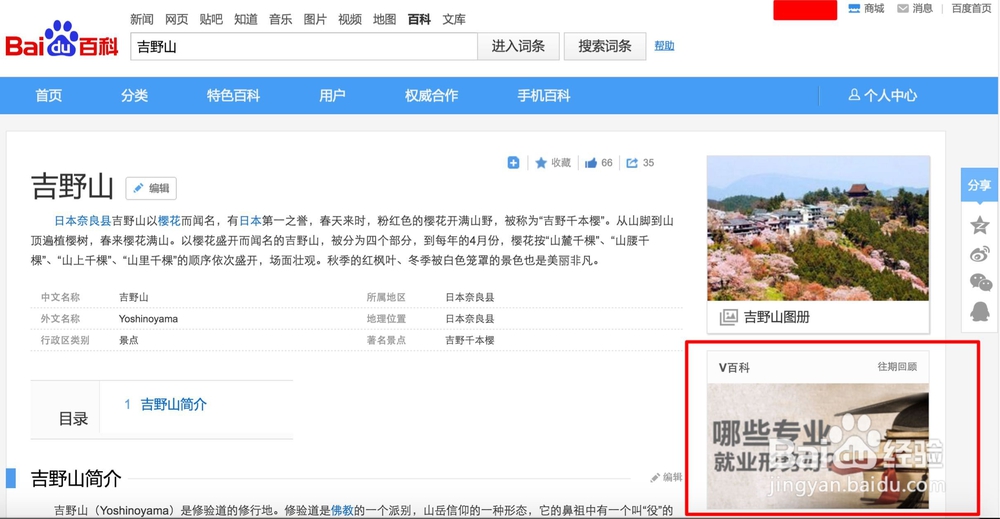Click the share icon showing 35
Image resolution: width=1000 pixels, height=519 pixels.
tap(640, 163)
